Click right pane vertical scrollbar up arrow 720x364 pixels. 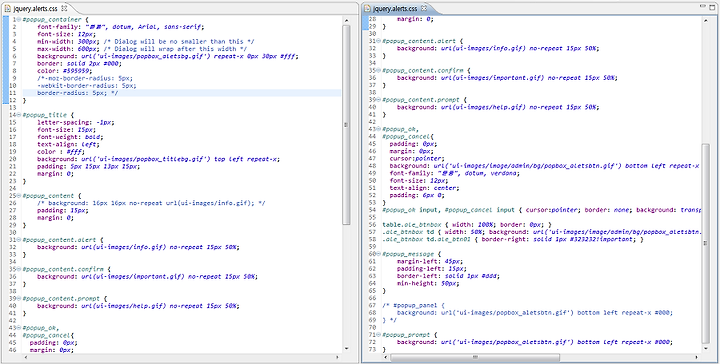click(706, 20)
